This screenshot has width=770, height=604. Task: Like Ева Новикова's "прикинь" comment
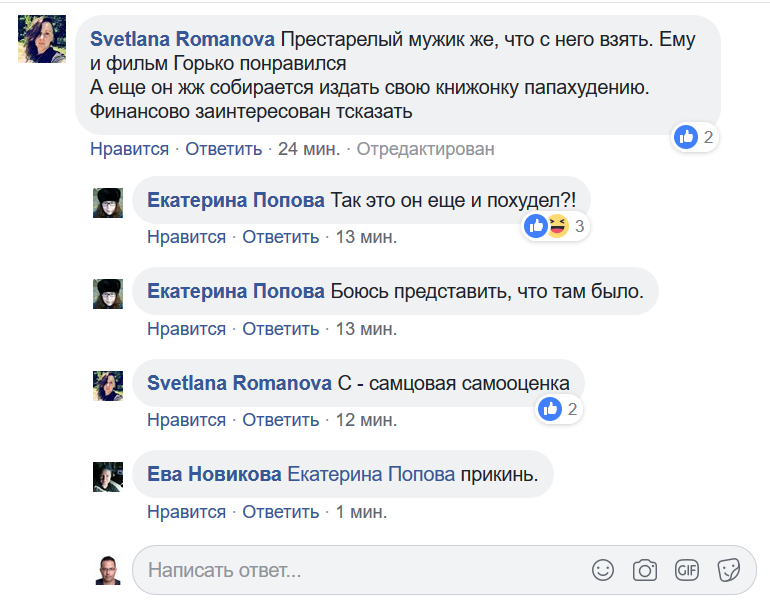click(x=186, y=511)
